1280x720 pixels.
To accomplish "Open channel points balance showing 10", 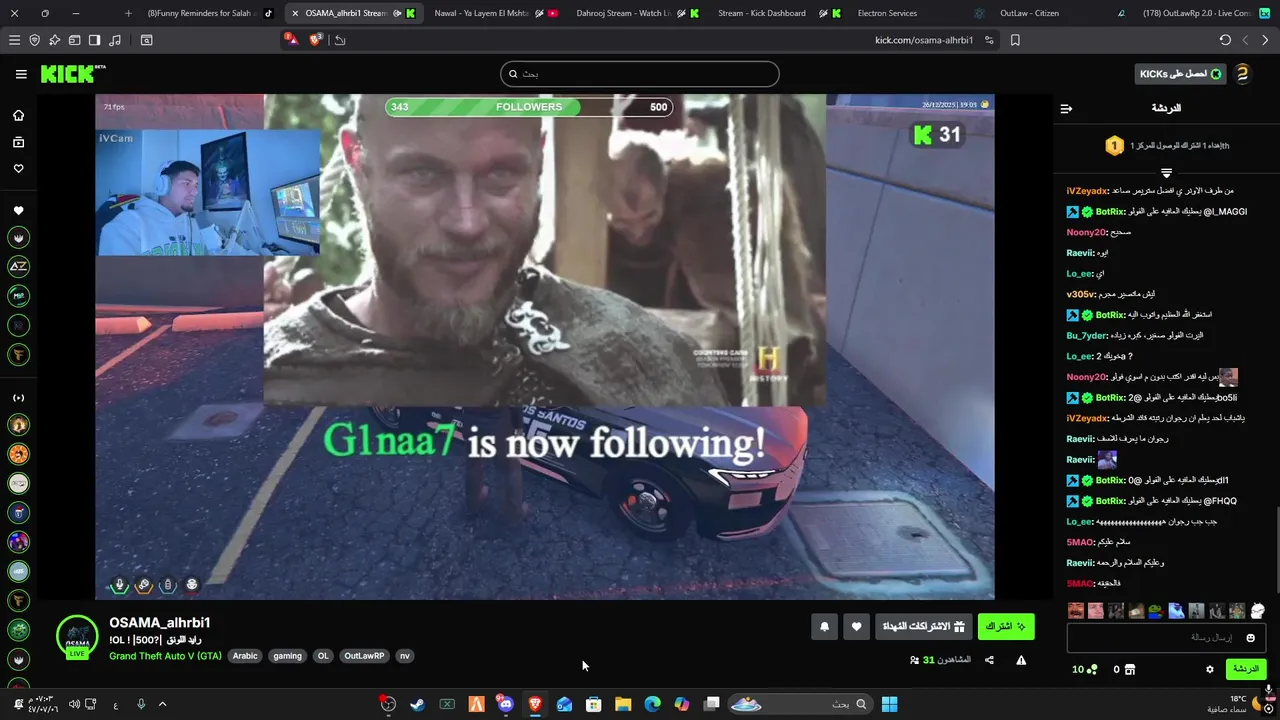I will 1085,669.
